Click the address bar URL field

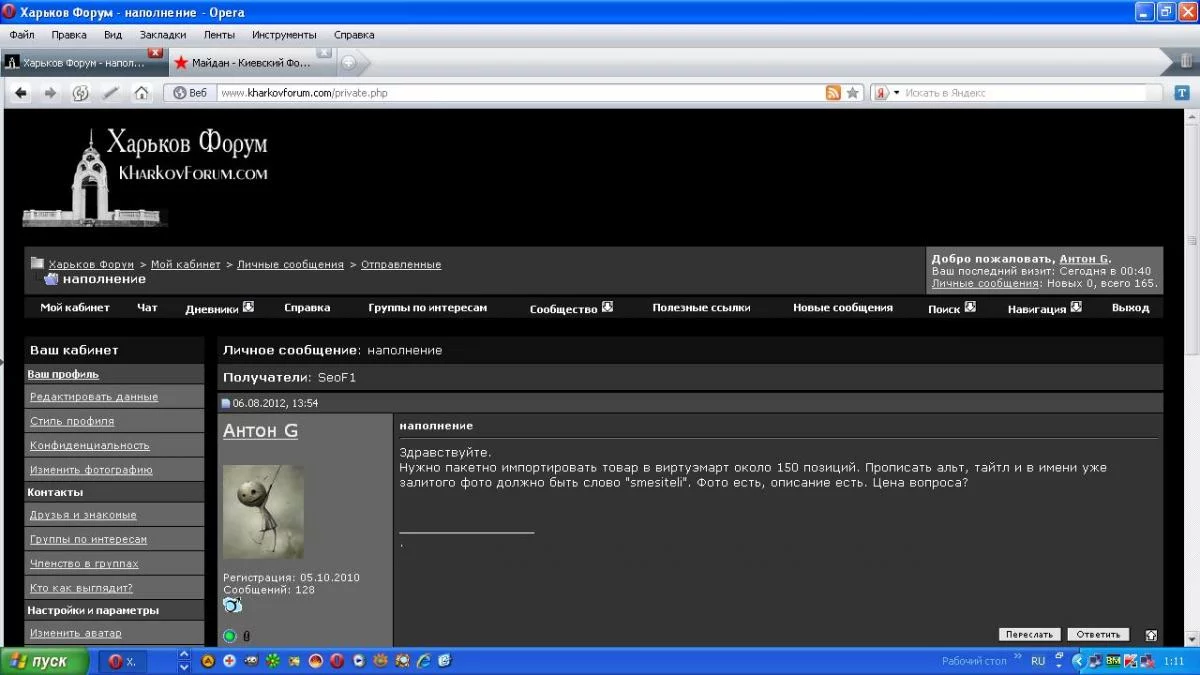[500, 93]
